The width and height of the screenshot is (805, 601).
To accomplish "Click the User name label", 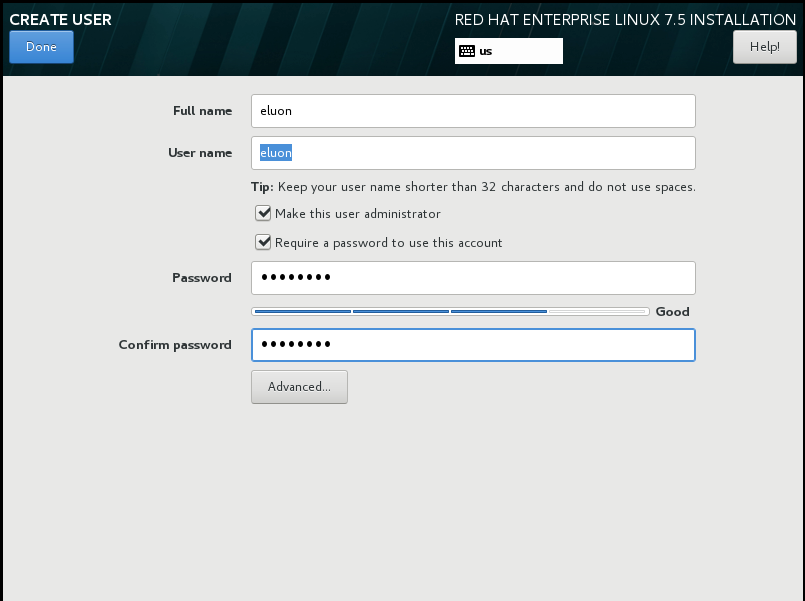I will pos(200,153).
